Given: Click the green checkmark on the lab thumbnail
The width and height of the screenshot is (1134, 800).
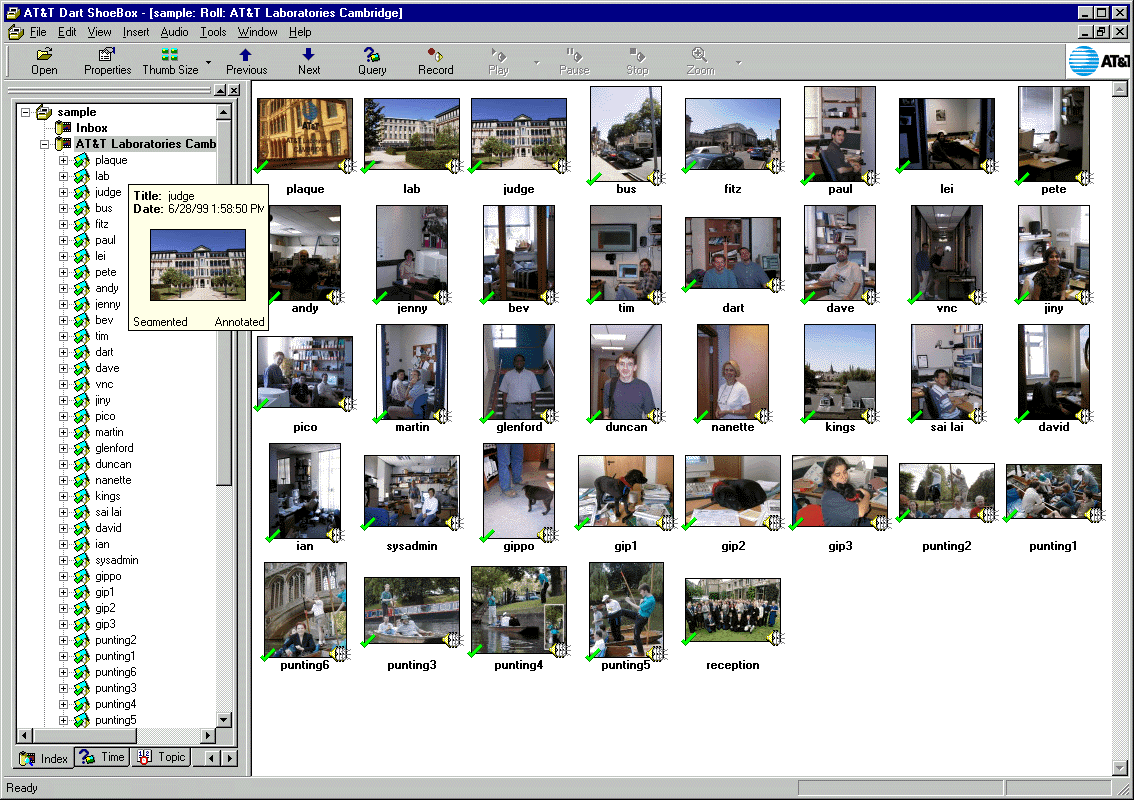Looking at the screenshot, I should tap(369, 167).
